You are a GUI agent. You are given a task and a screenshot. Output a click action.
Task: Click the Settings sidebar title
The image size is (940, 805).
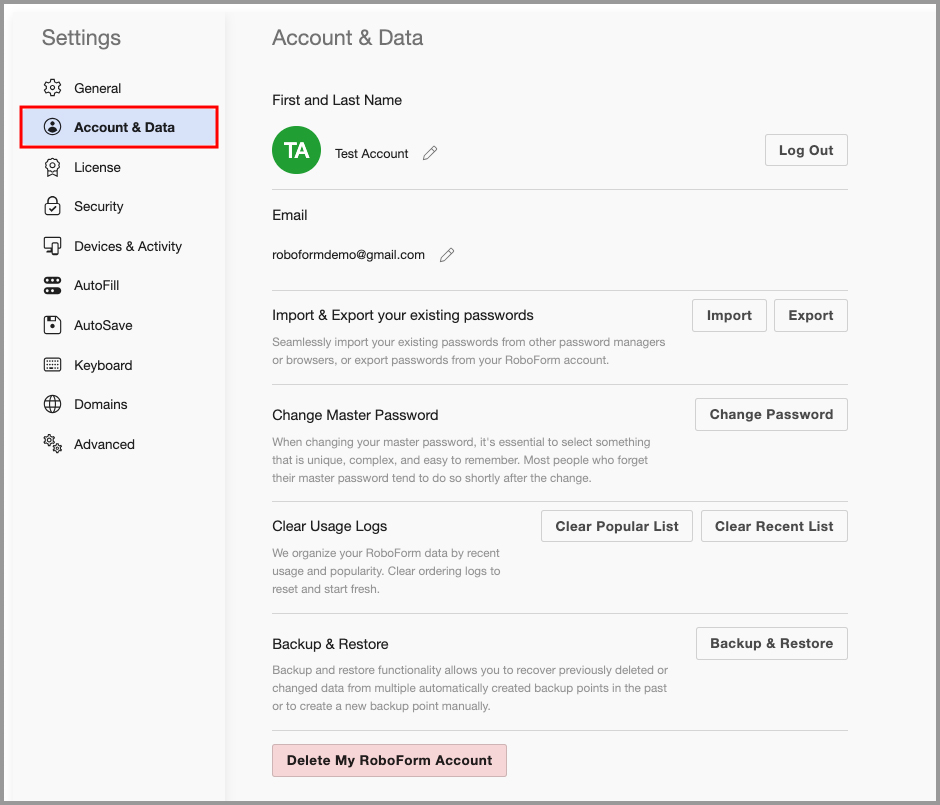82,38
